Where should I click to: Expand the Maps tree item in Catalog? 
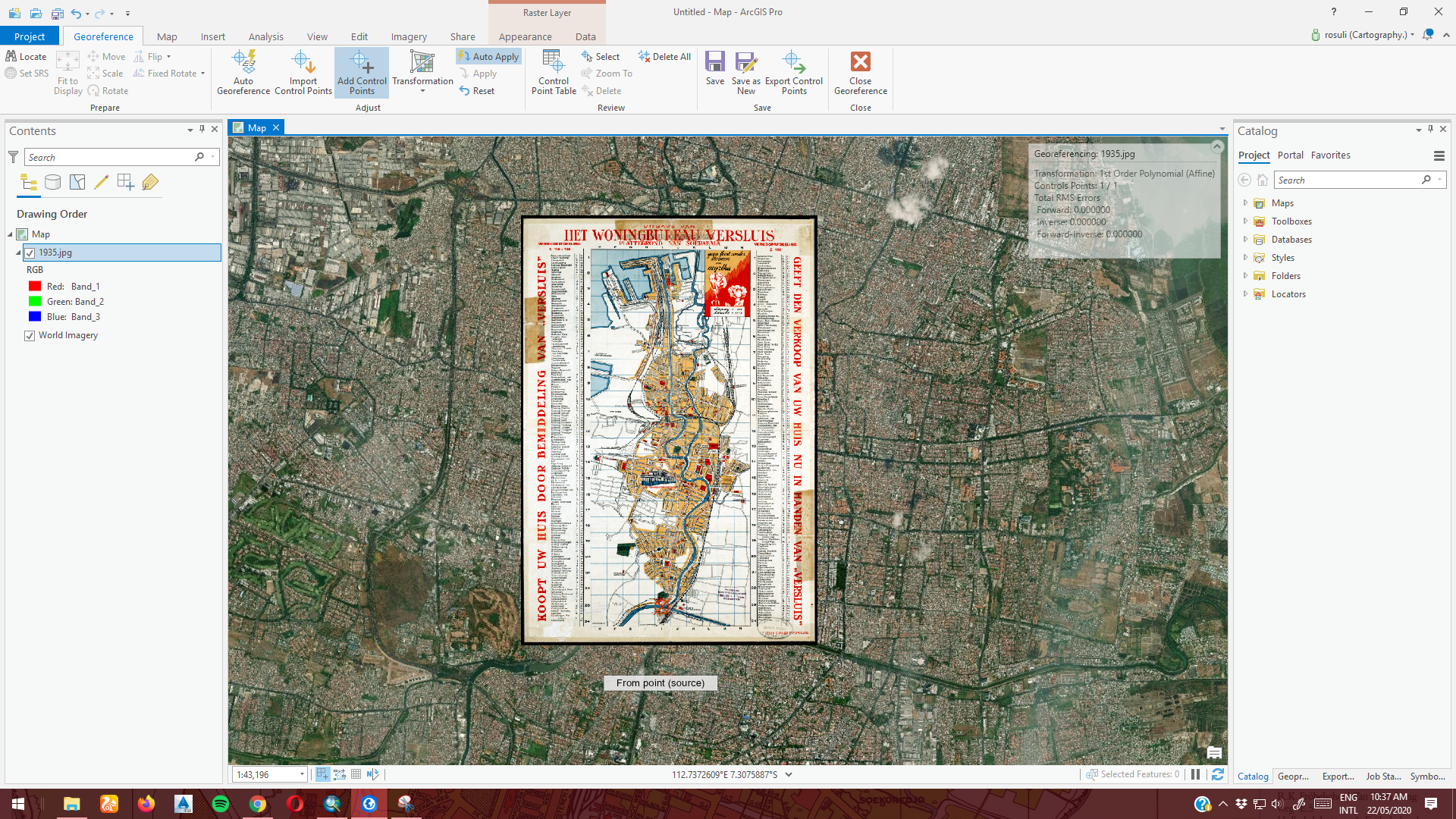pyautogui.click(x=1246, y=202)
